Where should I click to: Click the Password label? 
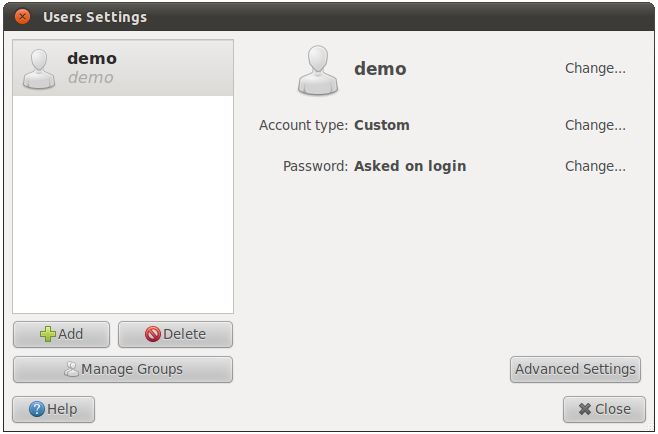coord(315,166)
